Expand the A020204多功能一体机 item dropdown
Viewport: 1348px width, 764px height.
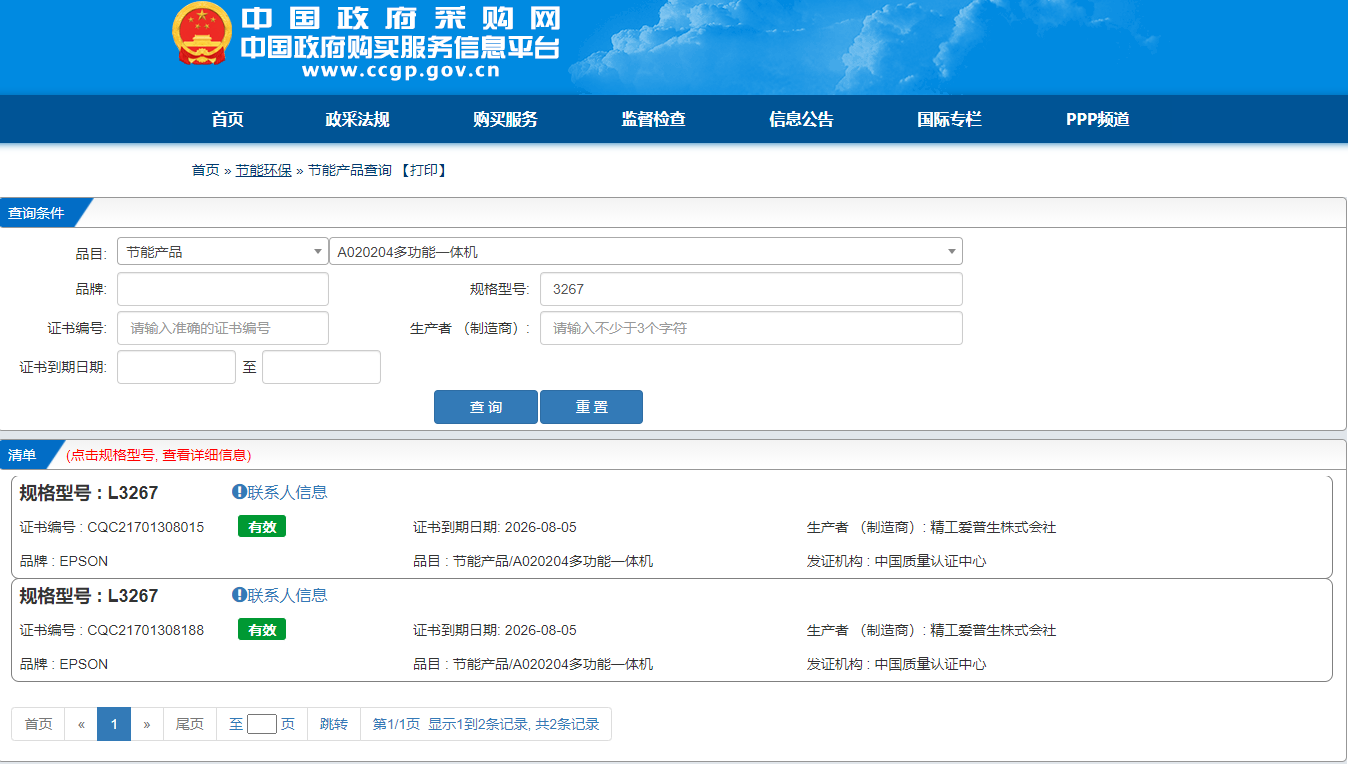tap(645, 252)
